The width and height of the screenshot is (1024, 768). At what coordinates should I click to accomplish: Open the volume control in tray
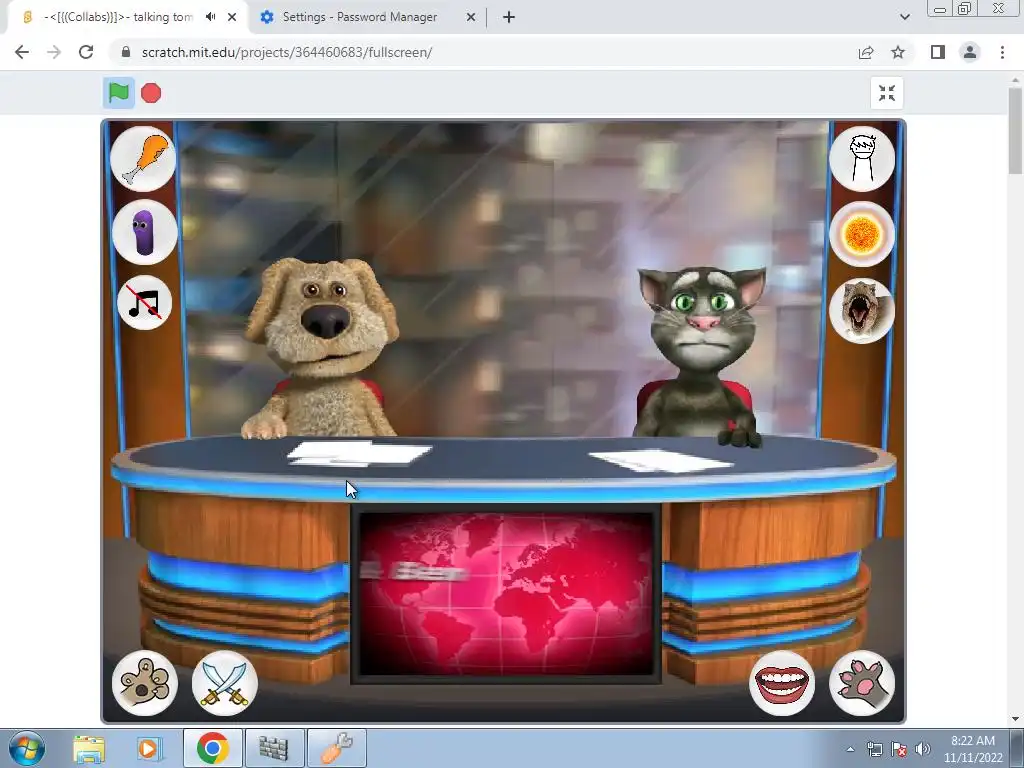pos(923,749)
